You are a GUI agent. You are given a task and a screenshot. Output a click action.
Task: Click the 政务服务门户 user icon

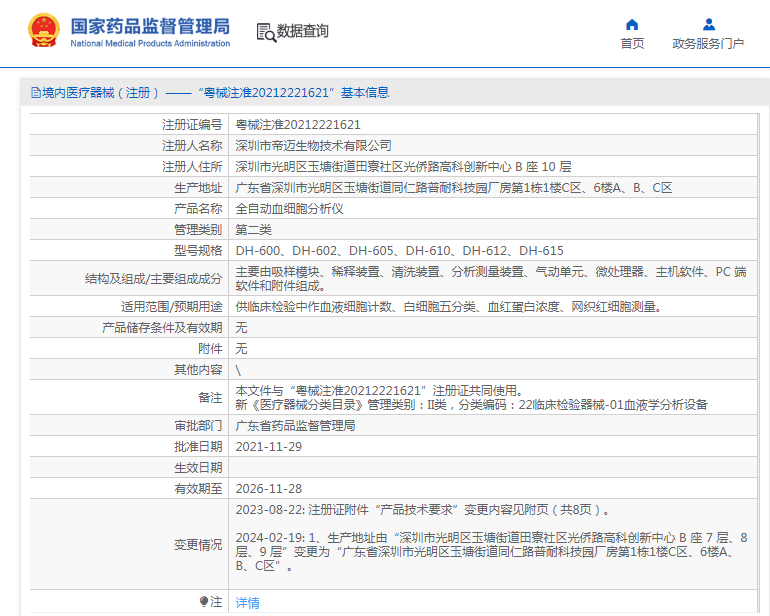pos(708,24)
